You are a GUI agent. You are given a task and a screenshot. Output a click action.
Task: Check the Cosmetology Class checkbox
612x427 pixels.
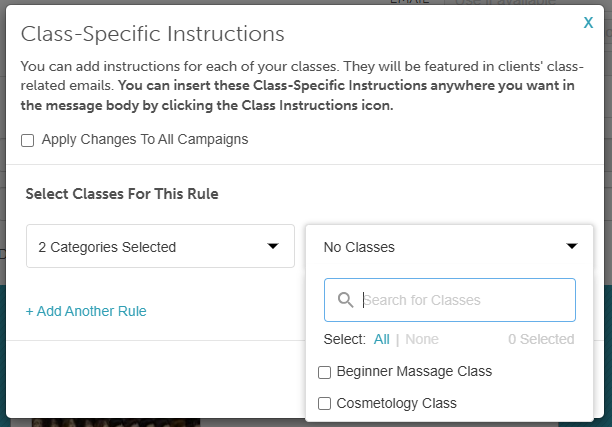325,404
